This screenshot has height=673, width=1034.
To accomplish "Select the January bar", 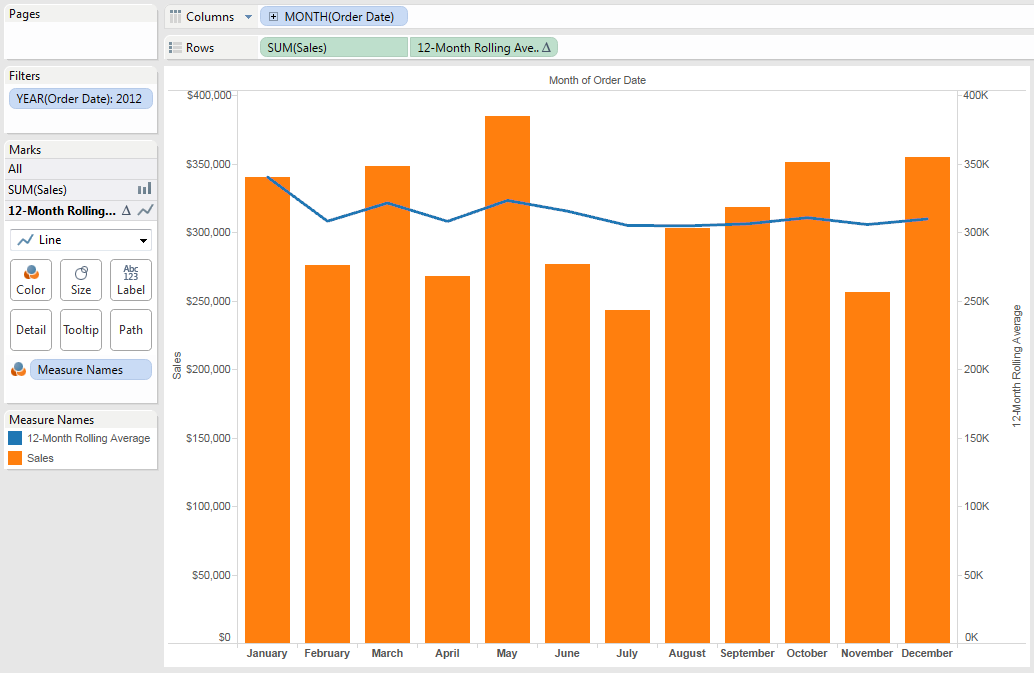I will (267, 410).
